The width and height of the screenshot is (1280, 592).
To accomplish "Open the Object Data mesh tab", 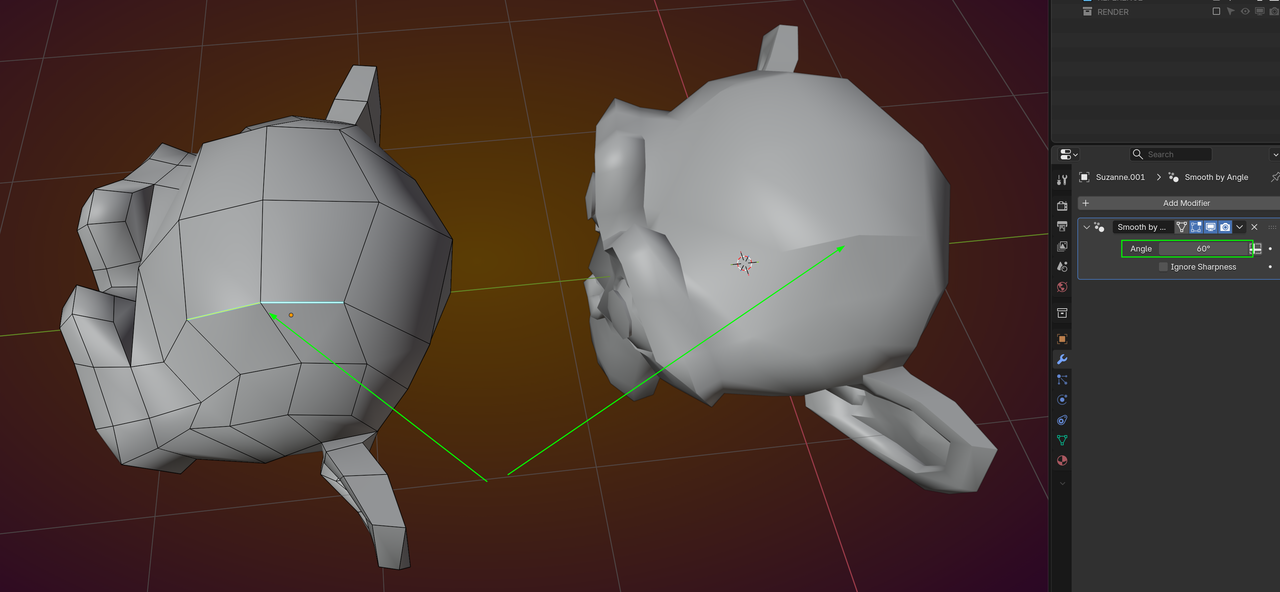I will (1062, 440).
